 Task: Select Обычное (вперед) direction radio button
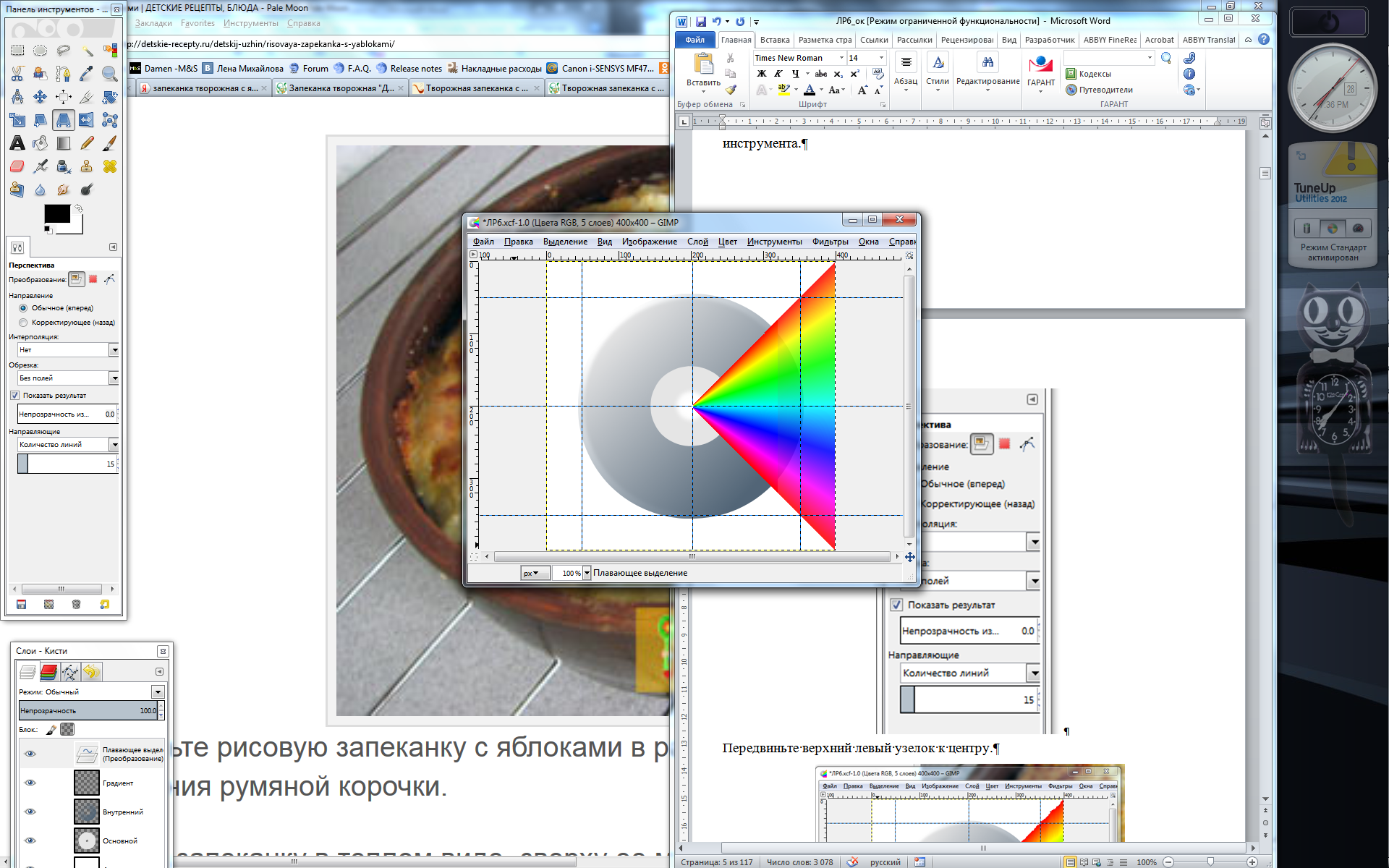pyautogui.click(x=23, y=308)
